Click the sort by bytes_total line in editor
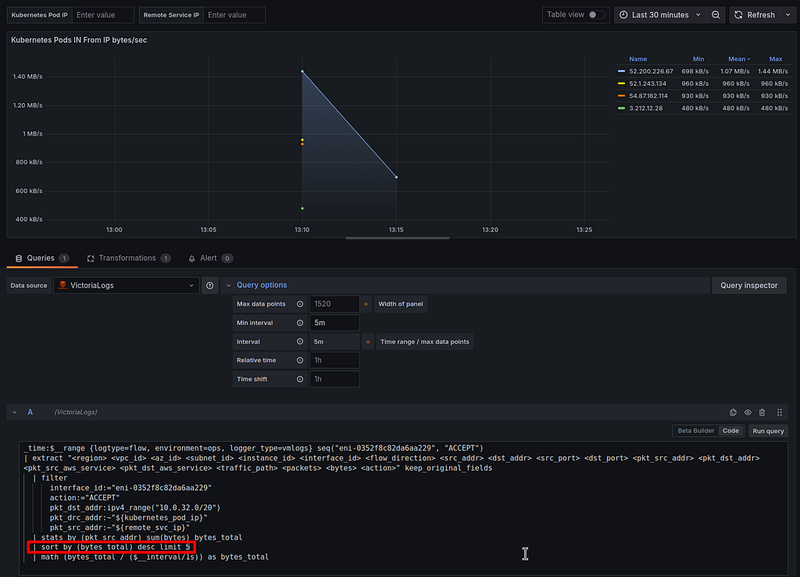800x577 pixels. coord(112,547)
